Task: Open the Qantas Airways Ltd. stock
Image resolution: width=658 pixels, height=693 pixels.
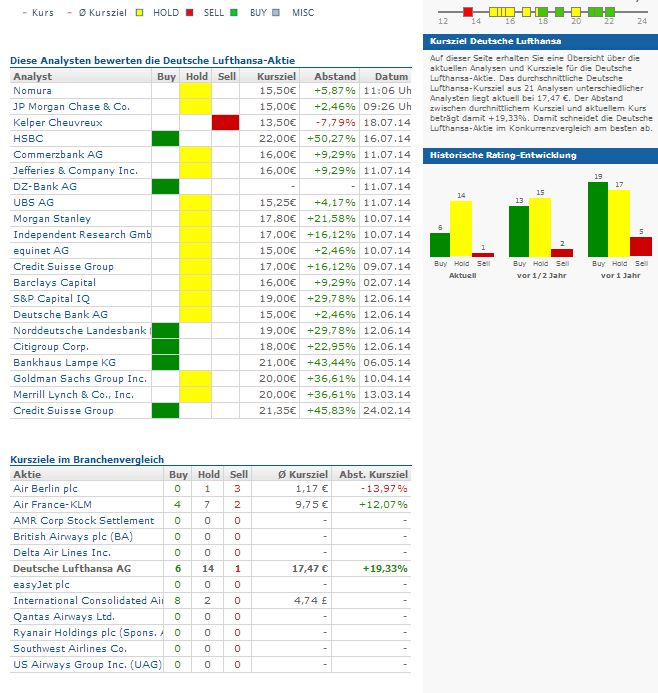Action: (x=64, y=617)
